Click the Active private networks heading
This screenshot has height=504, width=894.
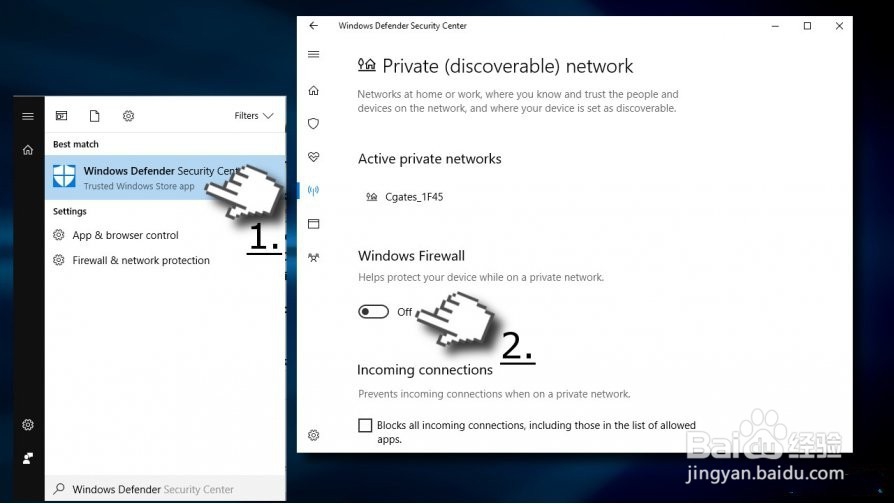click(x=430, y=159)
